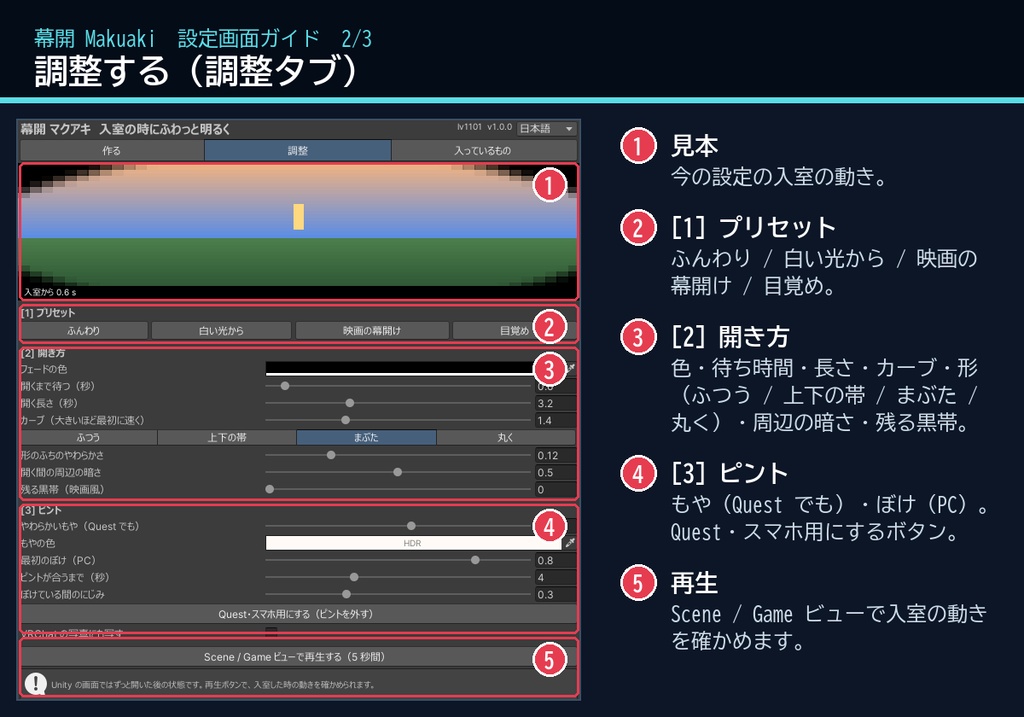Click the 開く長さ value field 3.2
1024x717 pixels.
pos(555,403)
